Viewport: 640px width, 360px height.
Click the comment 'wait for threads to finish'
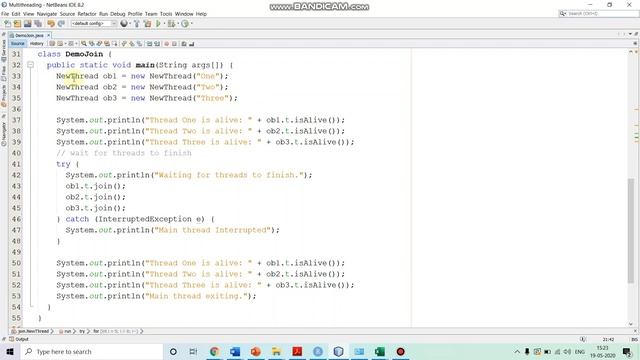pyautogui.click(x=131, y=153)
